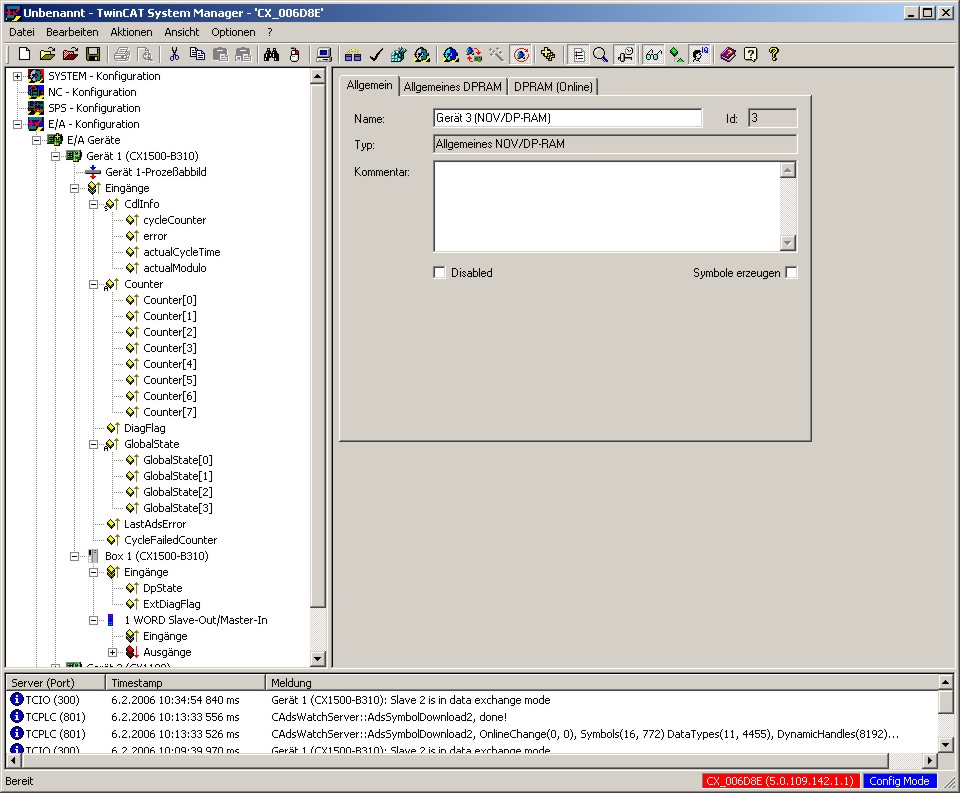Click the show sub-items list icon
Screen dimensions: 960x793
[578, 54]
